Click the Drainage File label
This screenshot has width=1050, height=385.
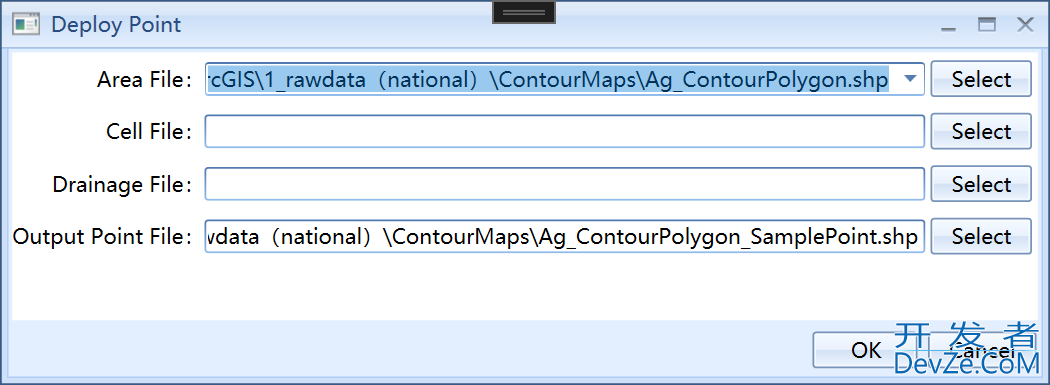click(x=123, y=183)
